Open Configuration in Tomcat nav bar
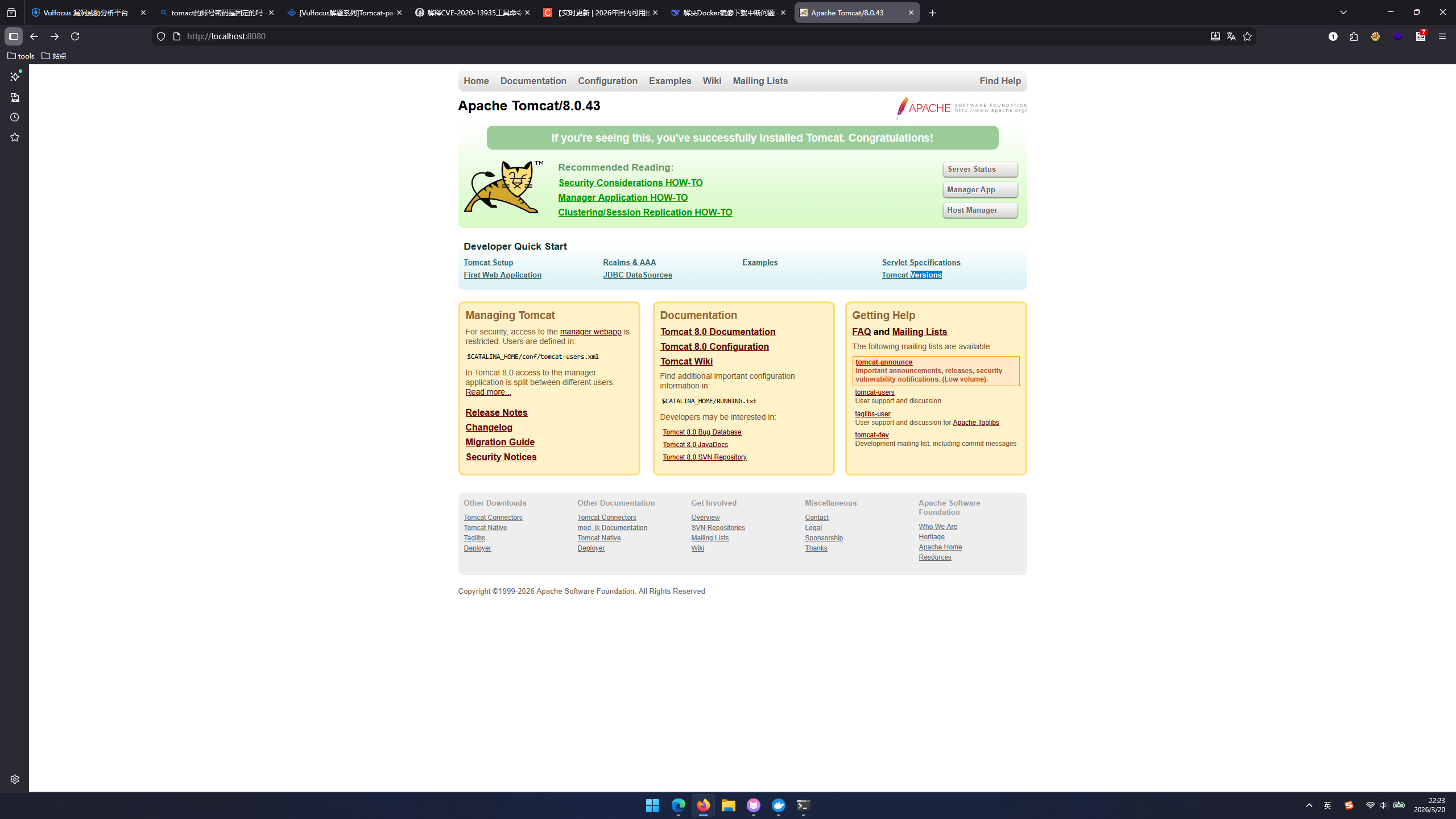This screenshot has height=819, width=1456. click(607, 81)
